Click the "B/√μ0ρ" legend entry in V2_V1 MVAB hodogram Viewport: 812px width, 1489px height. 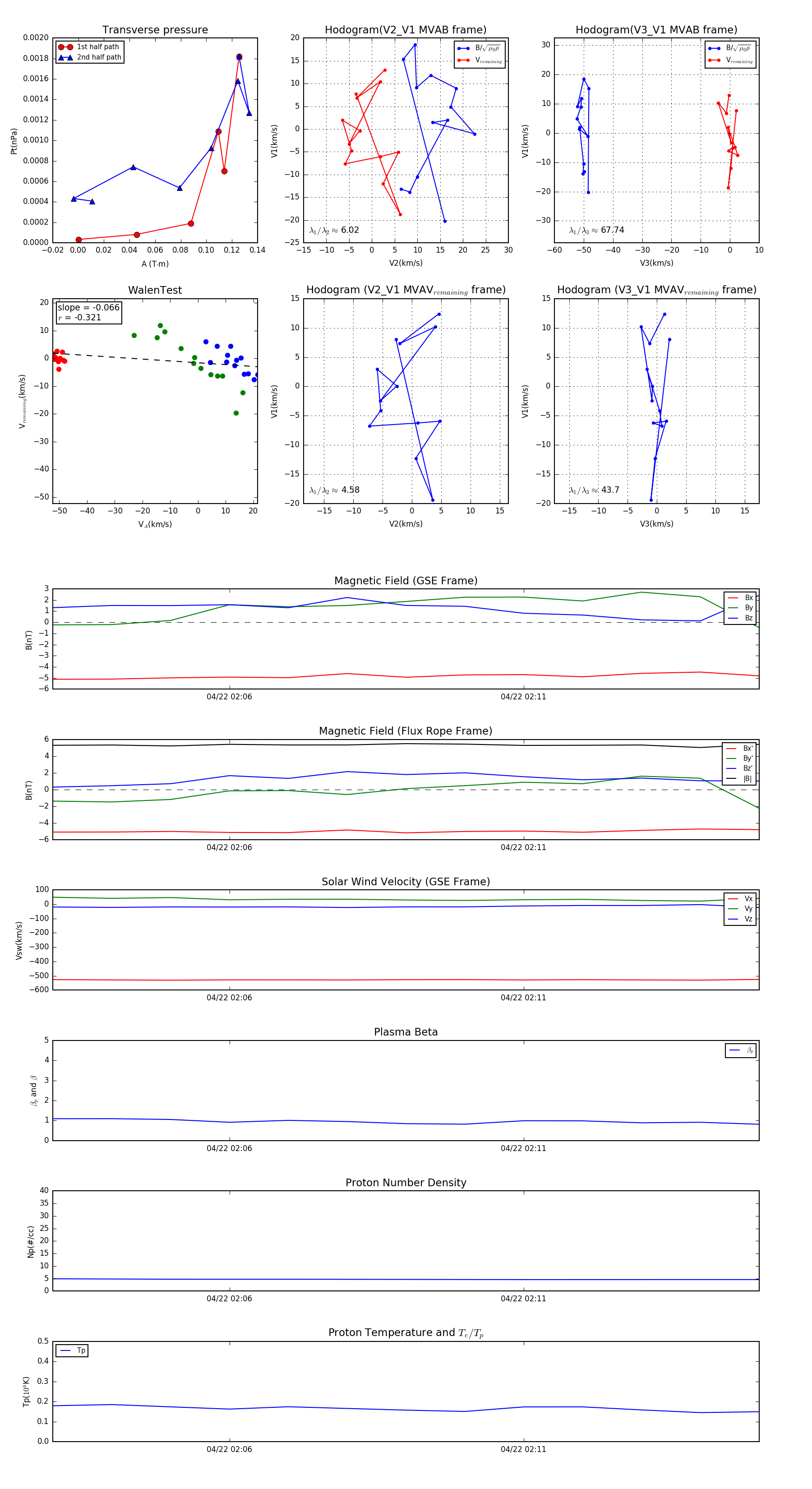tap(480, 49)
